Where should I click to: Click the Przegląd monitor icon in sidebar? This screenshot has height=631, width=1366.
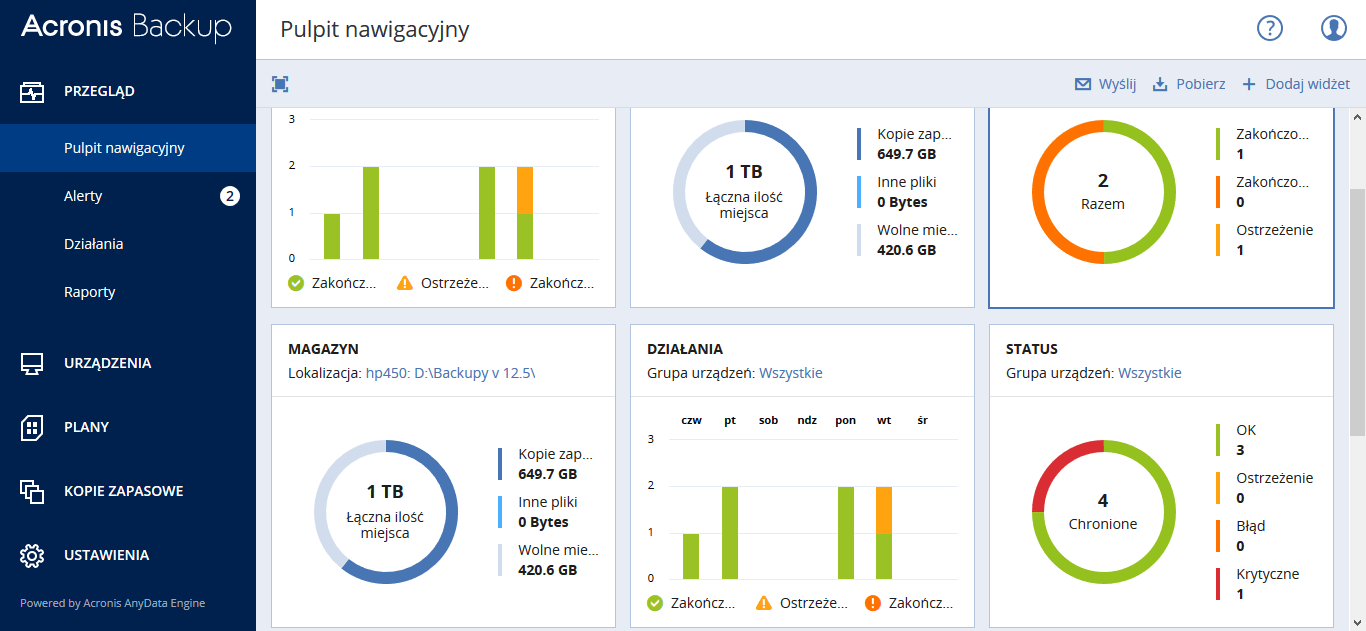tap(33, 92)
